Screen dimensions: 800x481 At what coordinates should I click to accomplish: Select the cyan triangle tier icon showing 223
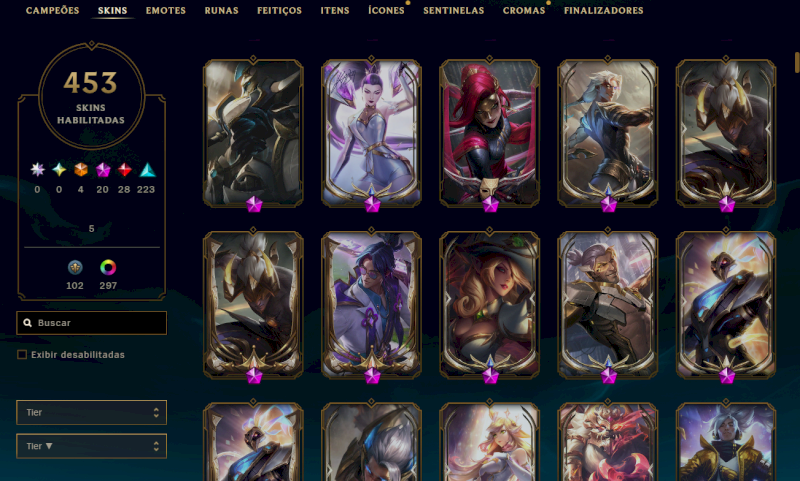click(147, 169)
